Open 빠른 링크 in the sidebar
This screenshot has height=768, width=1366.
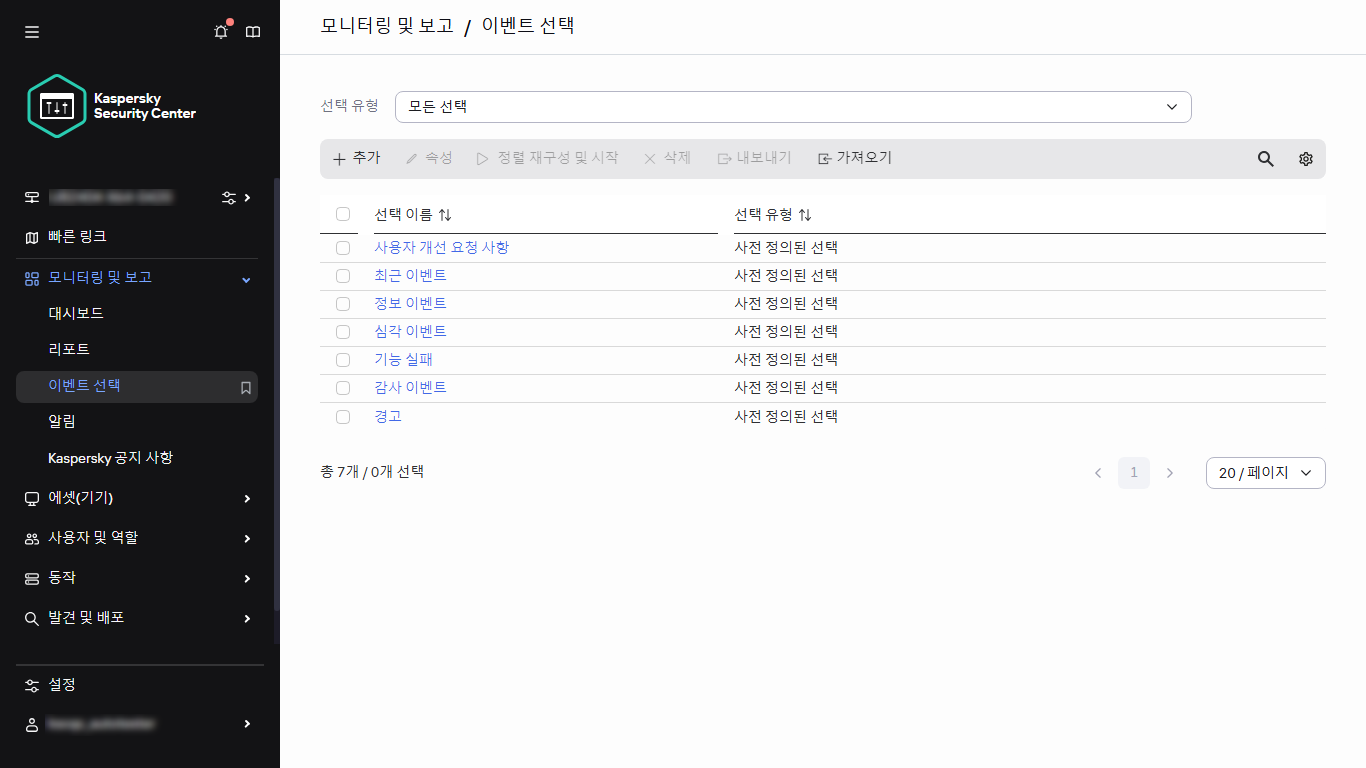click(x=77, y=237)
